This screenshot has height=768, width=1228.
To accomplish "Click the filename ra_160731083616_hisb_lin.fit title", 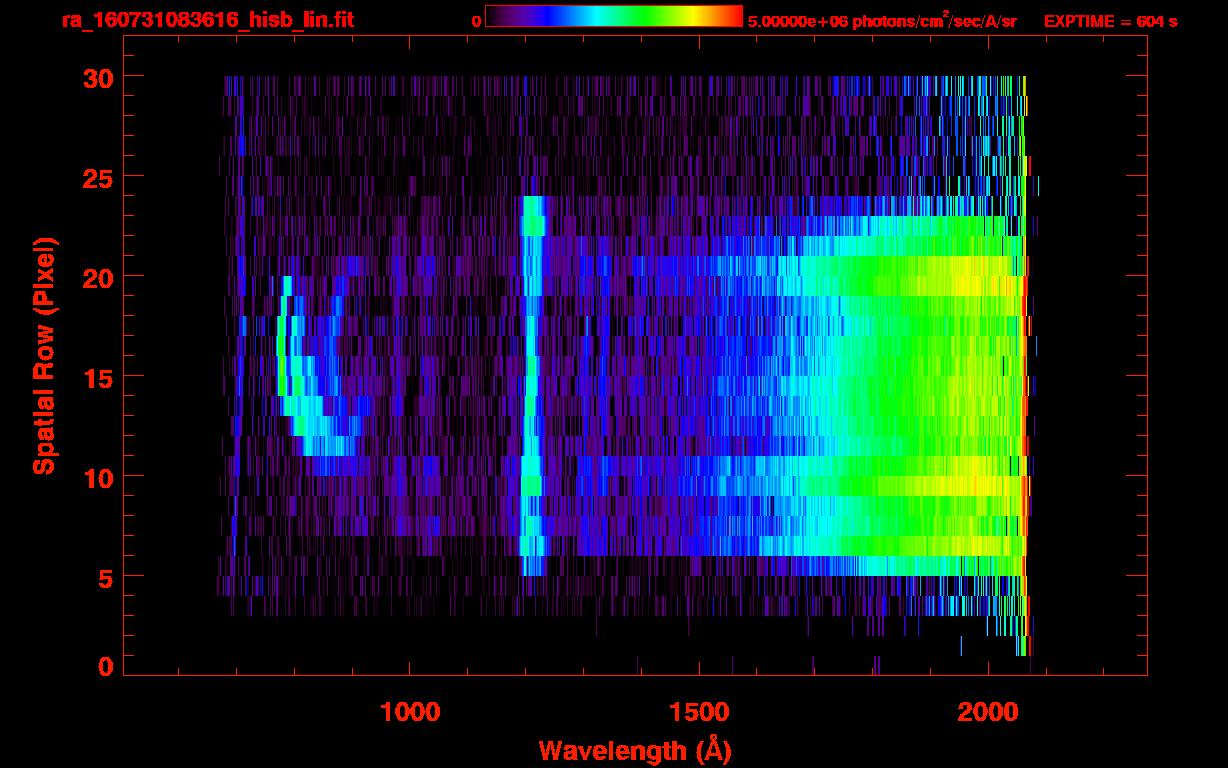I will 207,19.
